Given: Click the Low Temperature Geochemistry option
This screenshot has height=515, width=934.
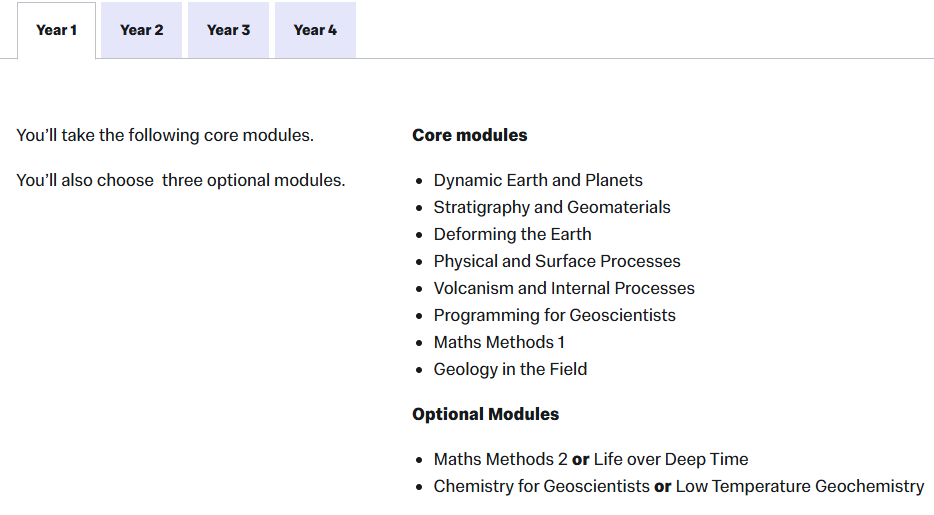Looking at the screenshot, I should [799, 487].
